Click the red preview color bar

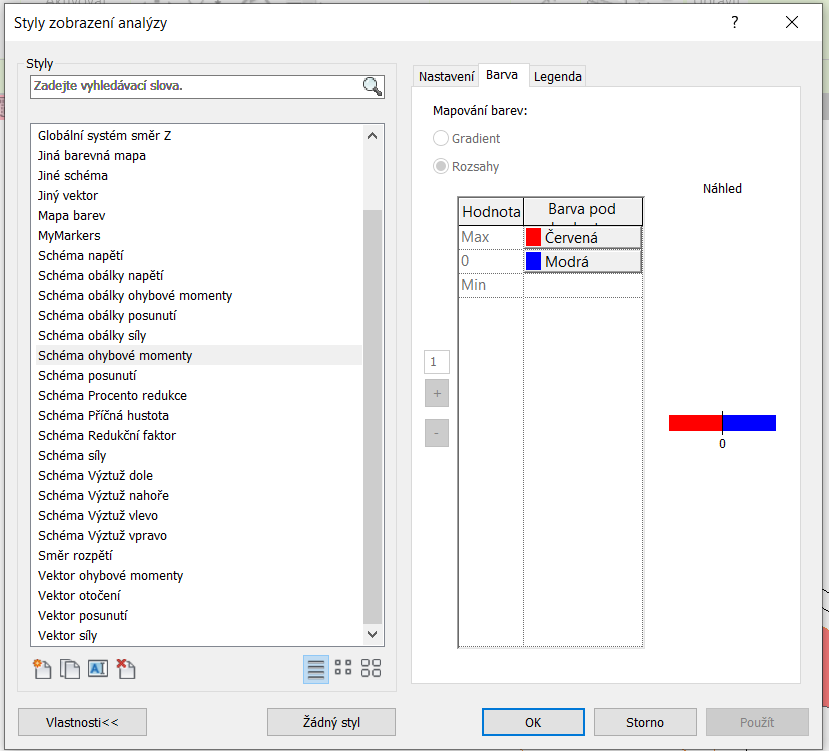(695, 423)
